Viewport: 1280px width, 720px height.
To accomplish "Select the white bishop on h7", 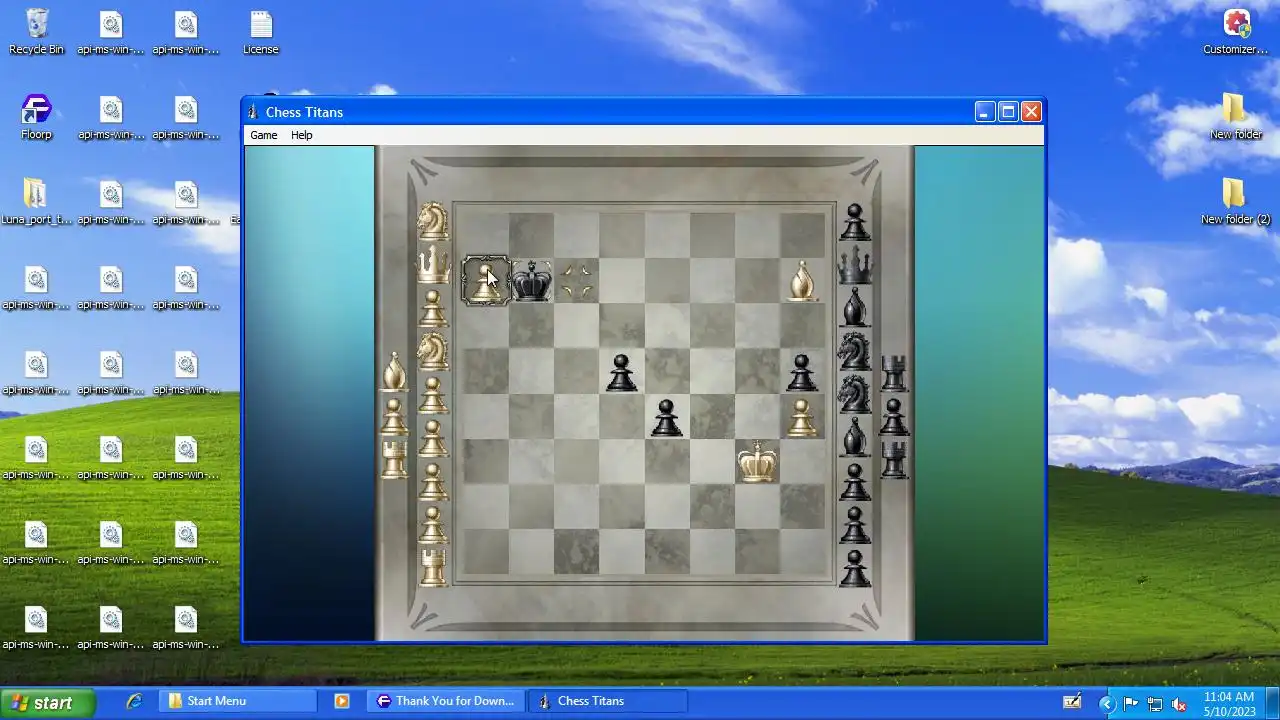I will pyautogui.click(x=801, y=281).
